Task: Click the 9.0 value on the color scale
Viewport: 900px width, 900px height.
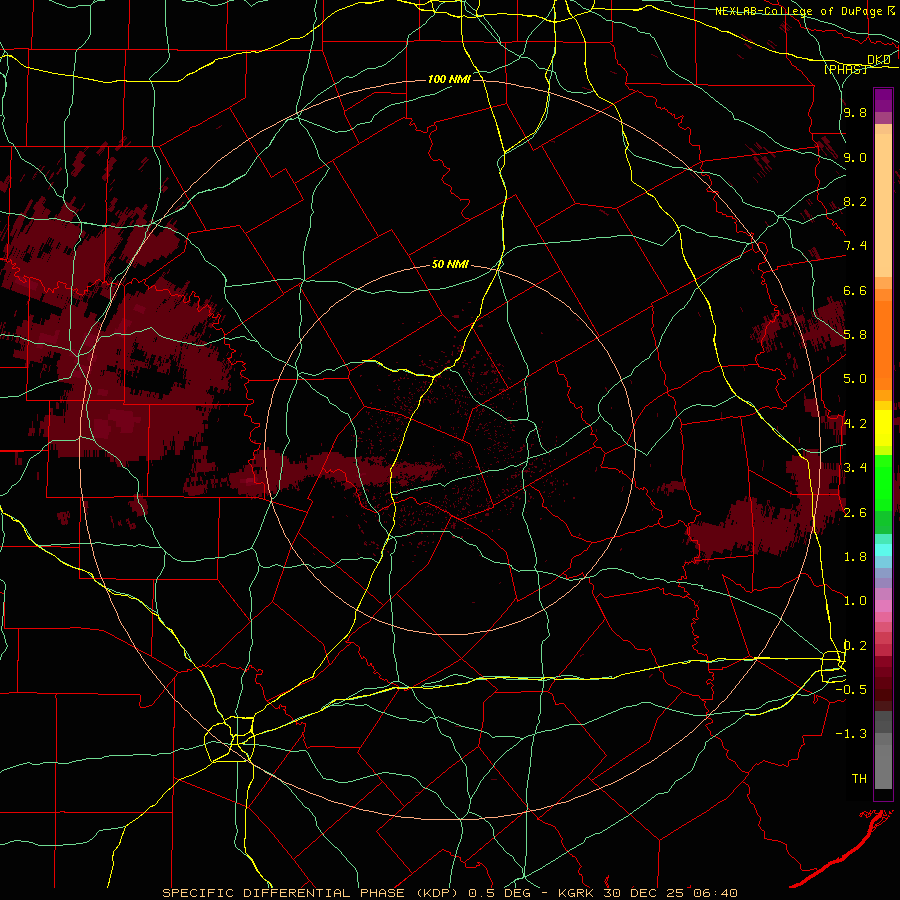Action: click(x=855, y=157)
